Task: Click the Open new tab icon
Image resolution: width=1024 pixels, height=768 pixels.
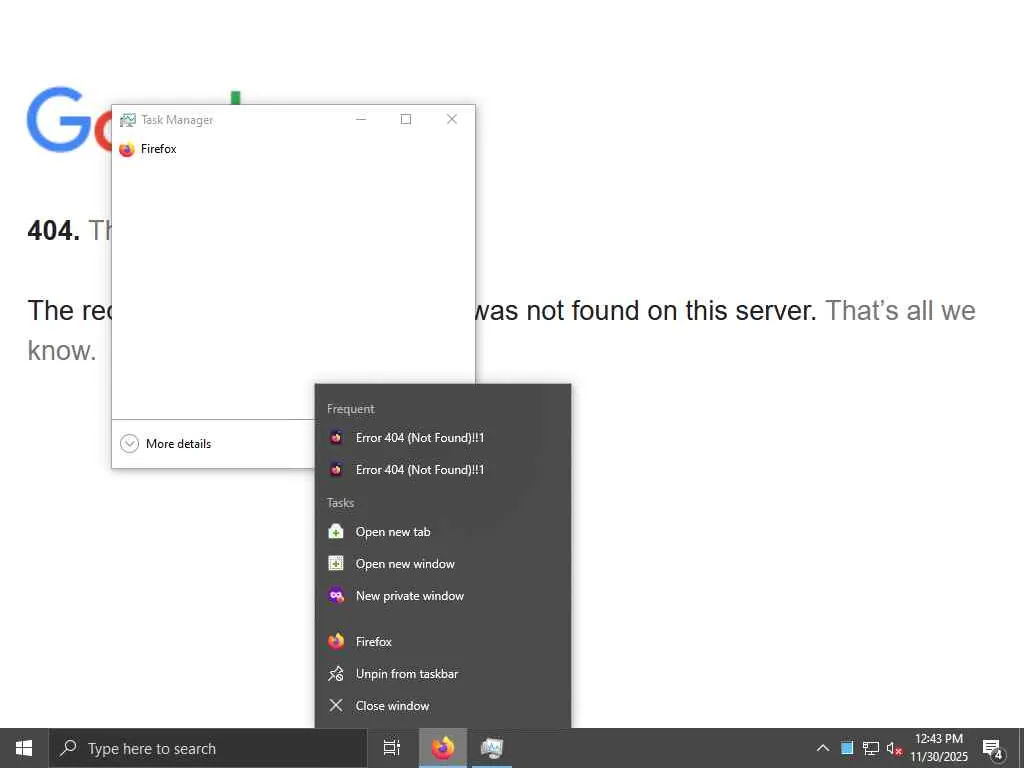Action: [336, 532]
